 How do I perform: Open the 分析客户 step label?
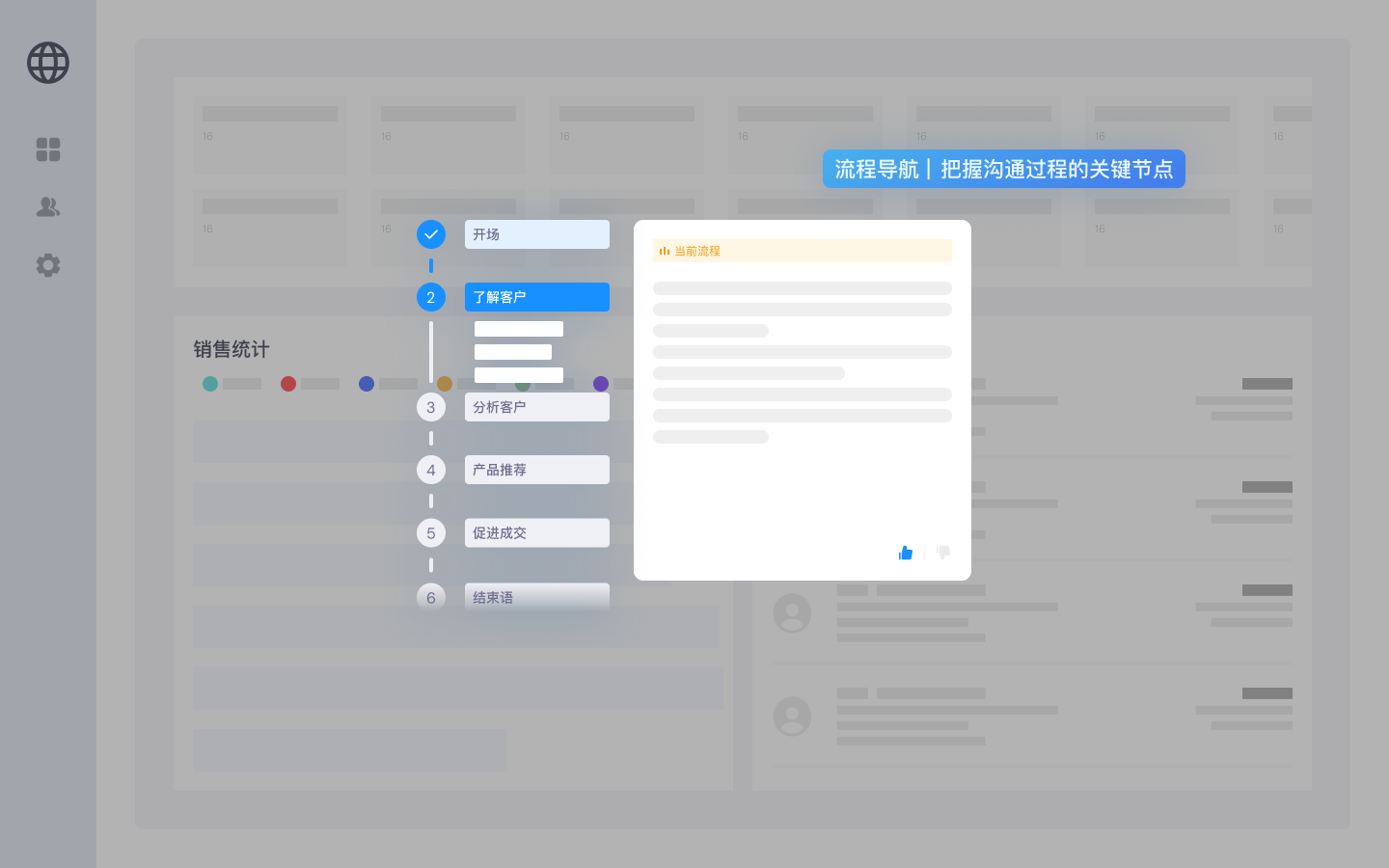coord(537,407)
